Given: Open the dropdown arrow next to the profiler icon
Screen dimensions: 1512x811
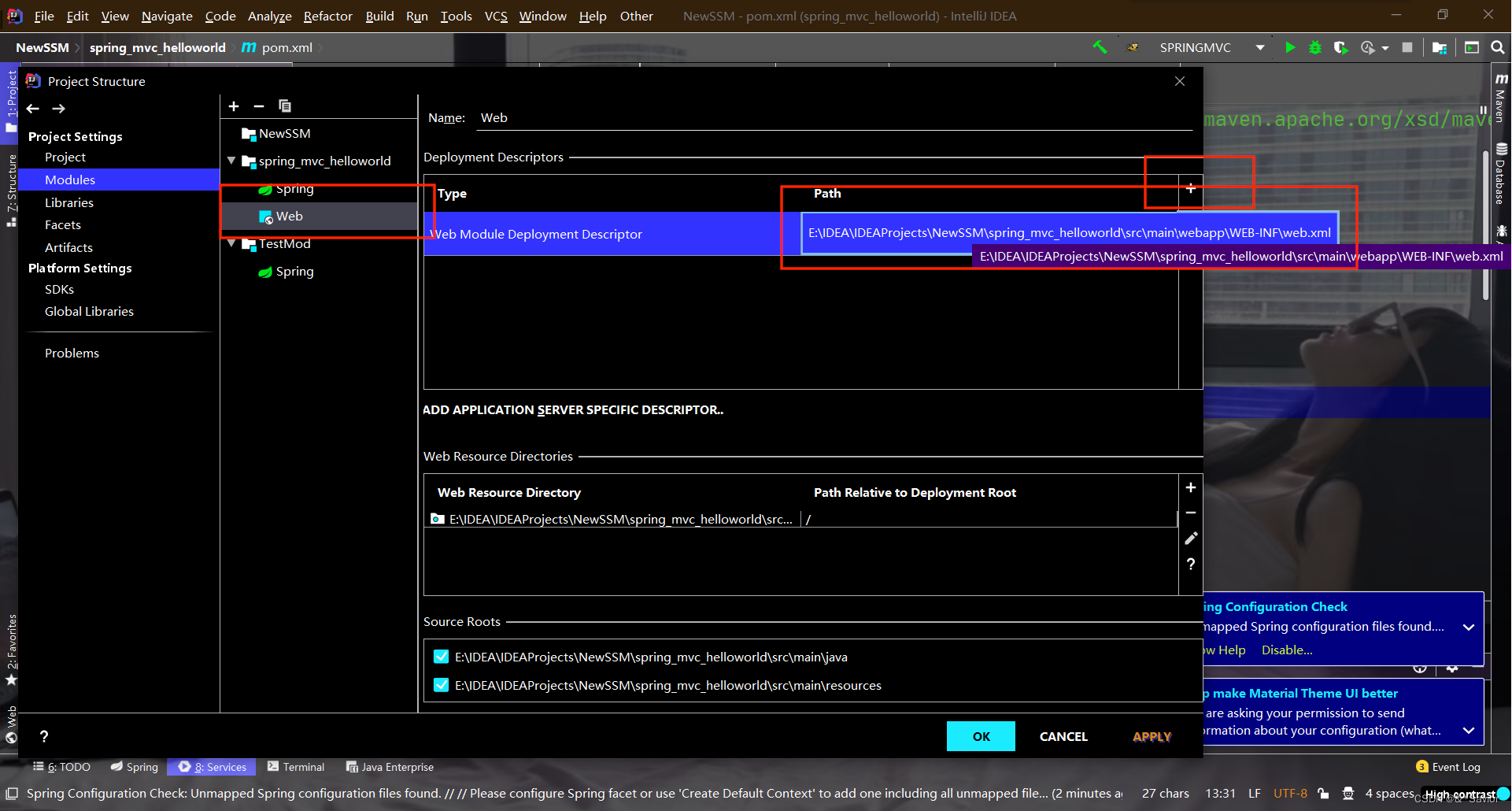Looking at the screenshot, I should point(1385,48).
